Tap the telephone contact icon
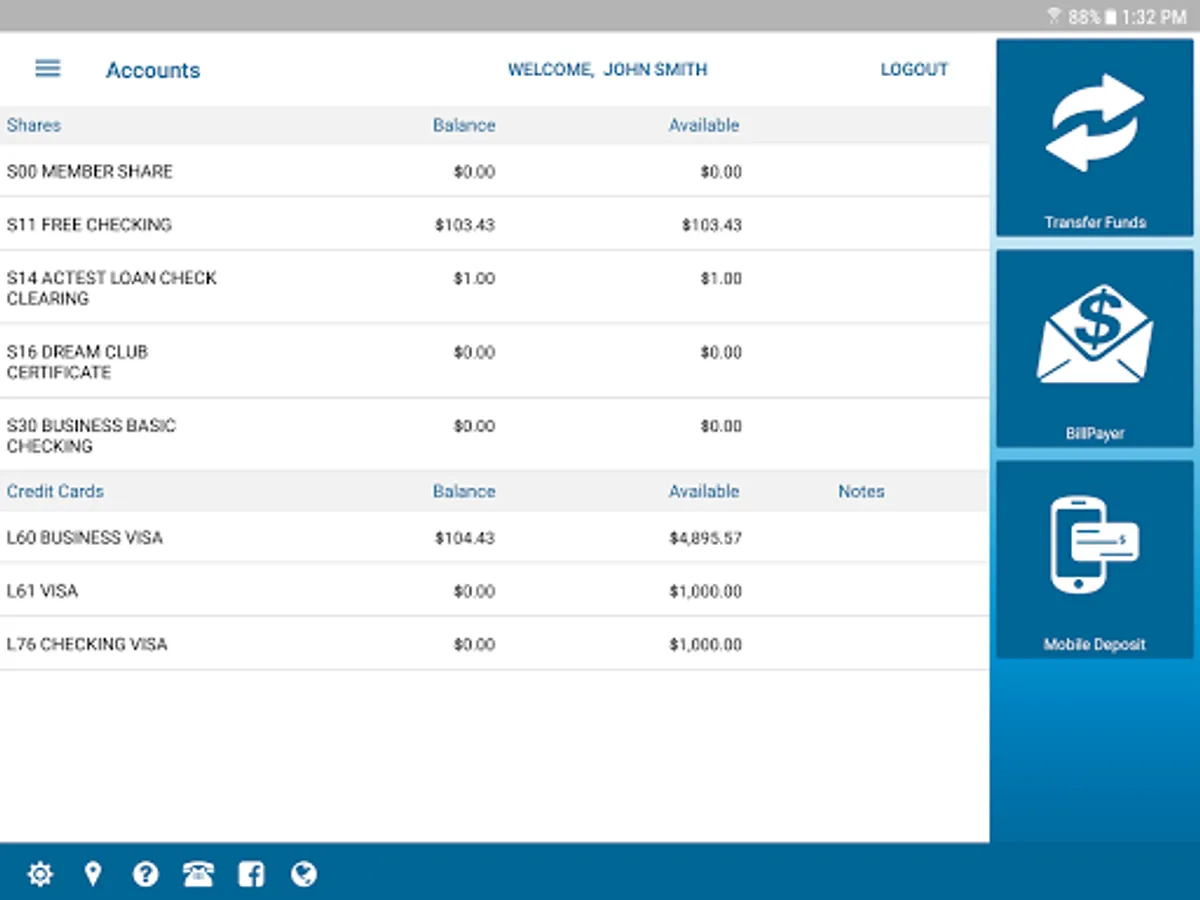The image size is (1200, 900). 199,875
